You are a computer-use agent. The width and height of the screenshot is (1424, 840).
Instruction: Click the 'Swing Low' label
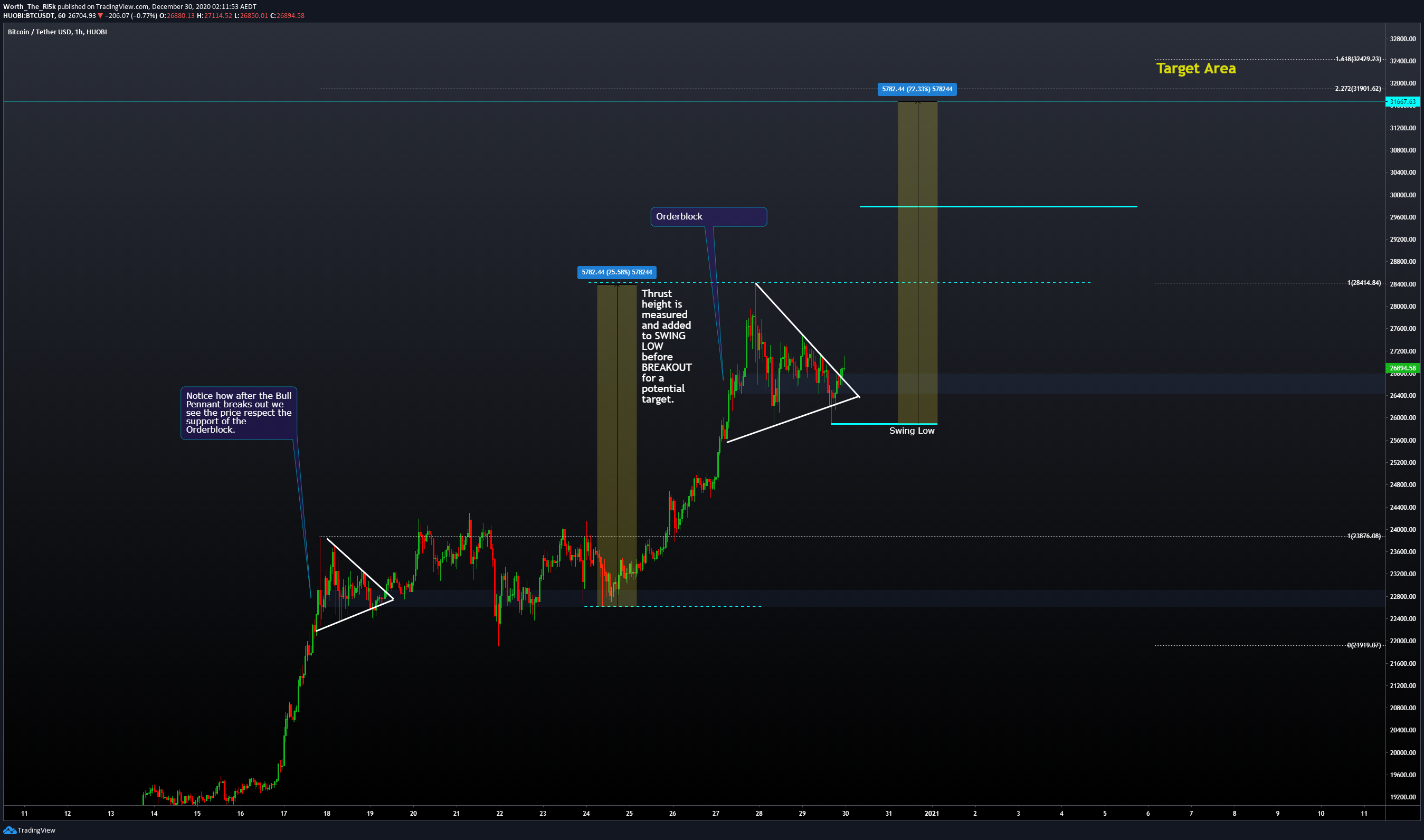[912, 431]
